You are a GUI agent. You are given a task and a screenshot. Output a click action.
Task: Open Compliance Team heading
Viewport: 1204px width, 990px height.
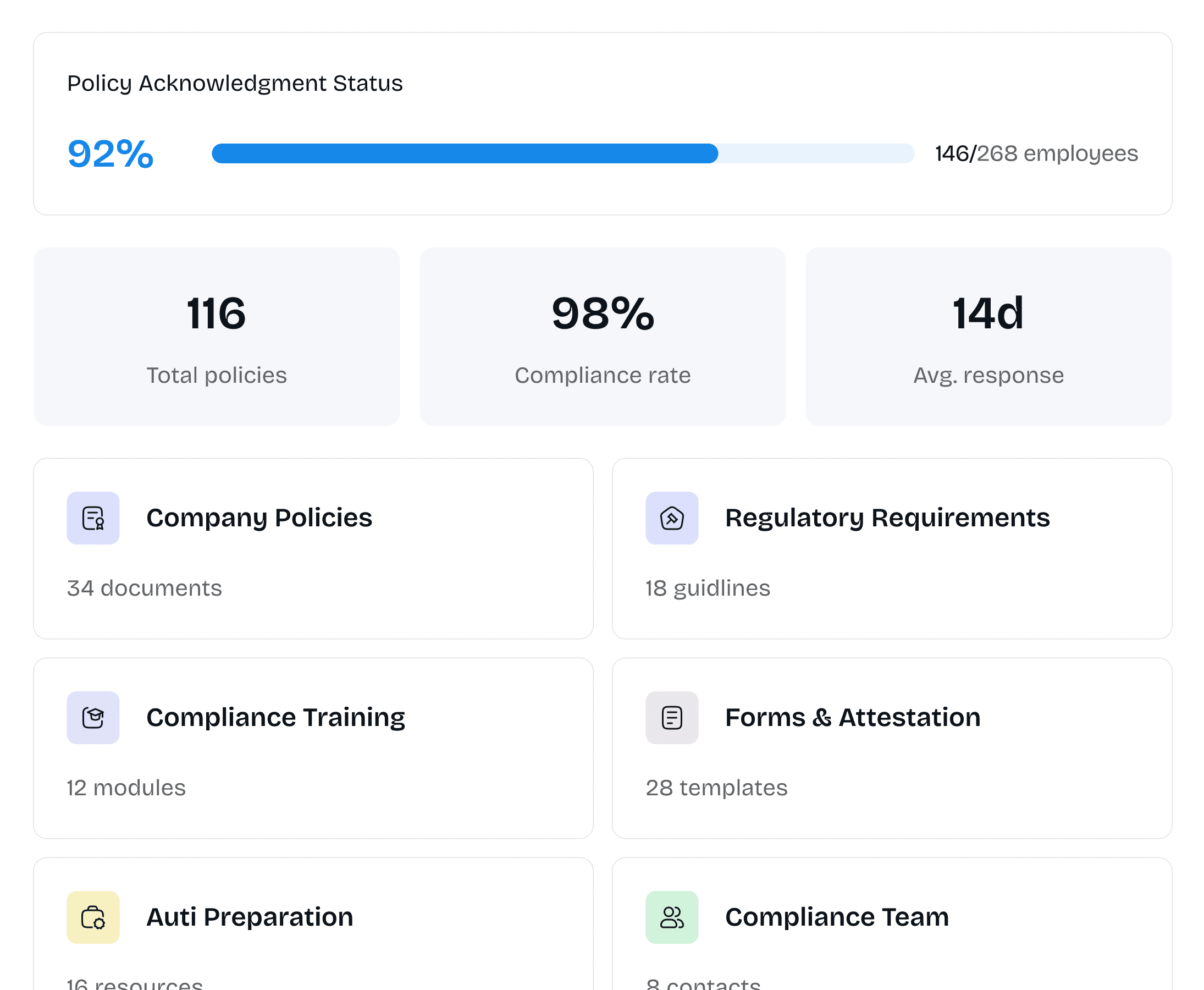point(836,917)
